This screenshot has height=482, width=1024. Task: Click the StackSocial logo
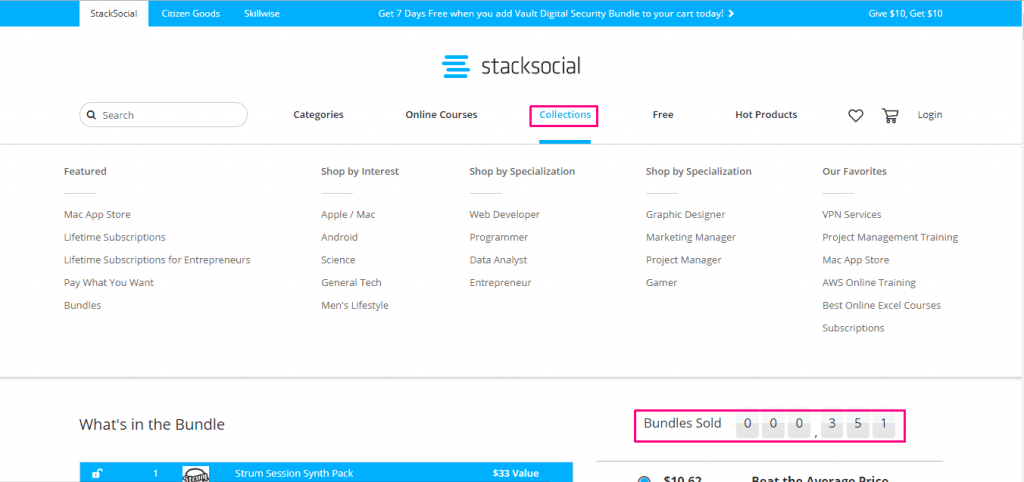pos(511,66)
